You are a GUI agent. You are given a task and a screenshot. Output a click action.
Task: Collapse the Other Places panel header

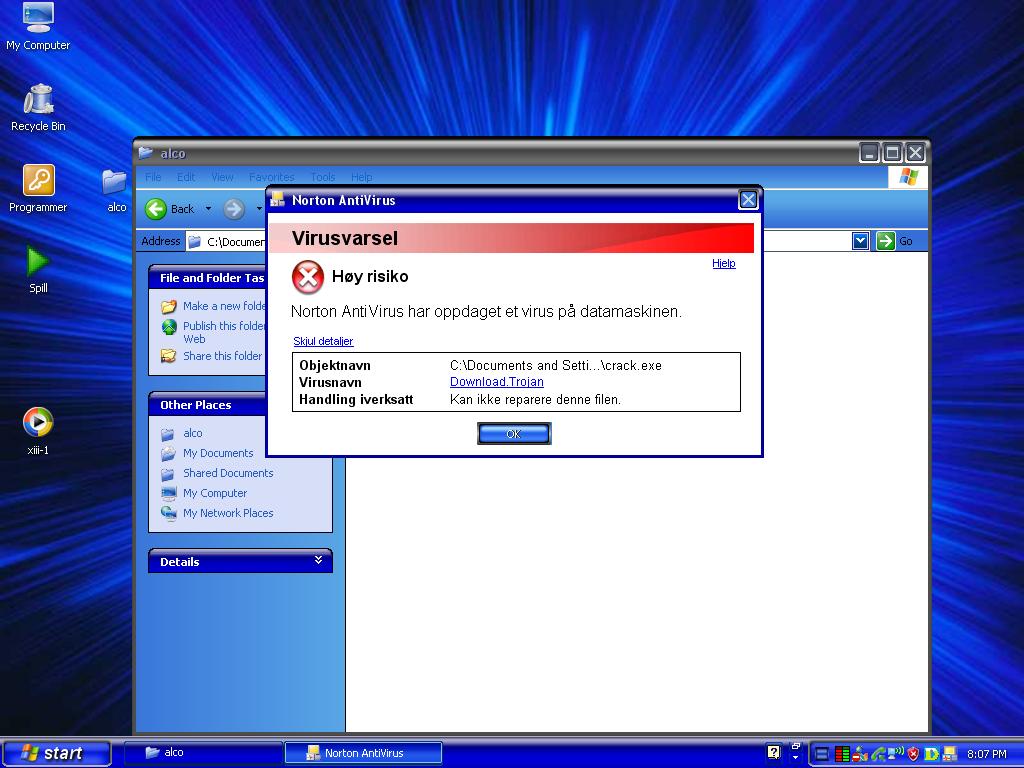click(208, 405)
